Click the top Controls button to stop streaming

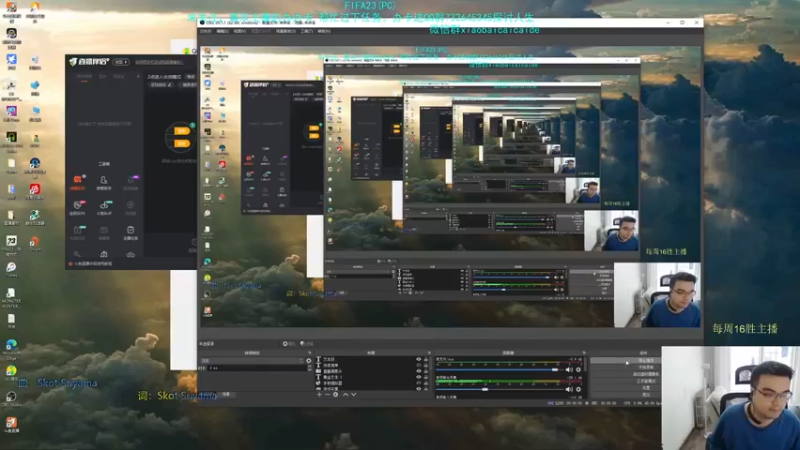click(x=626, y=361)
